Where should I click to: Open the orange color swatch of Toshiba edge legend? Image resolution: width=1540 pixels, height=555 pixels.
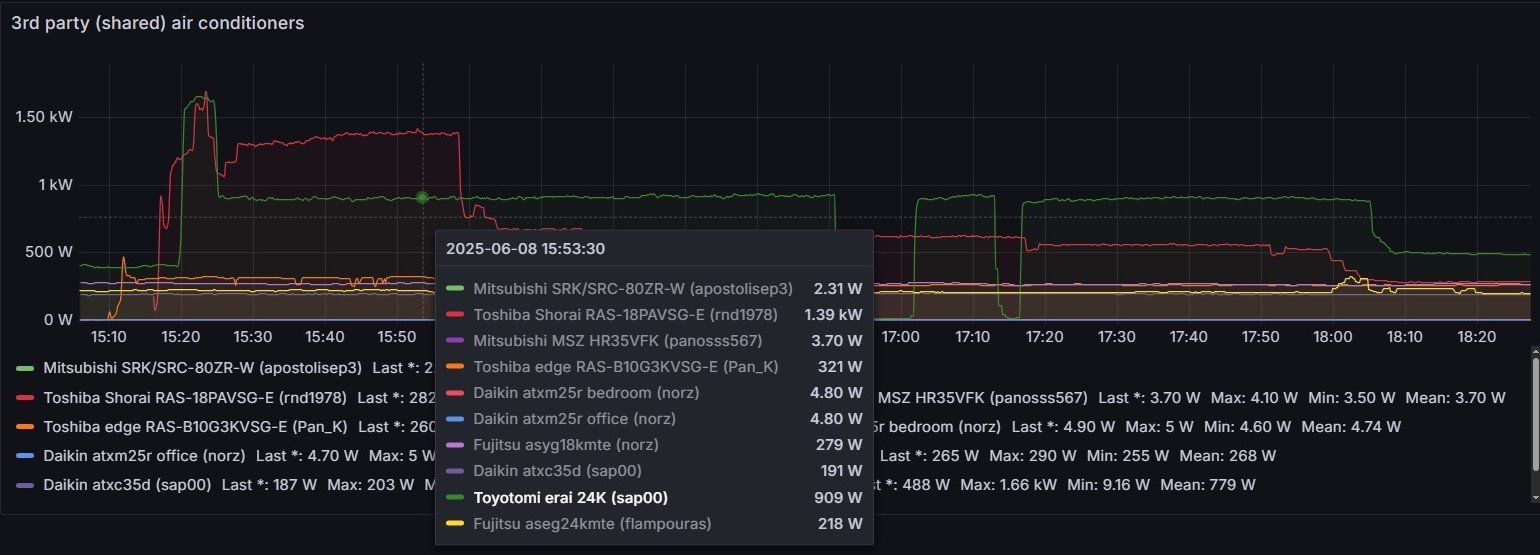click(x=25, y=426)
